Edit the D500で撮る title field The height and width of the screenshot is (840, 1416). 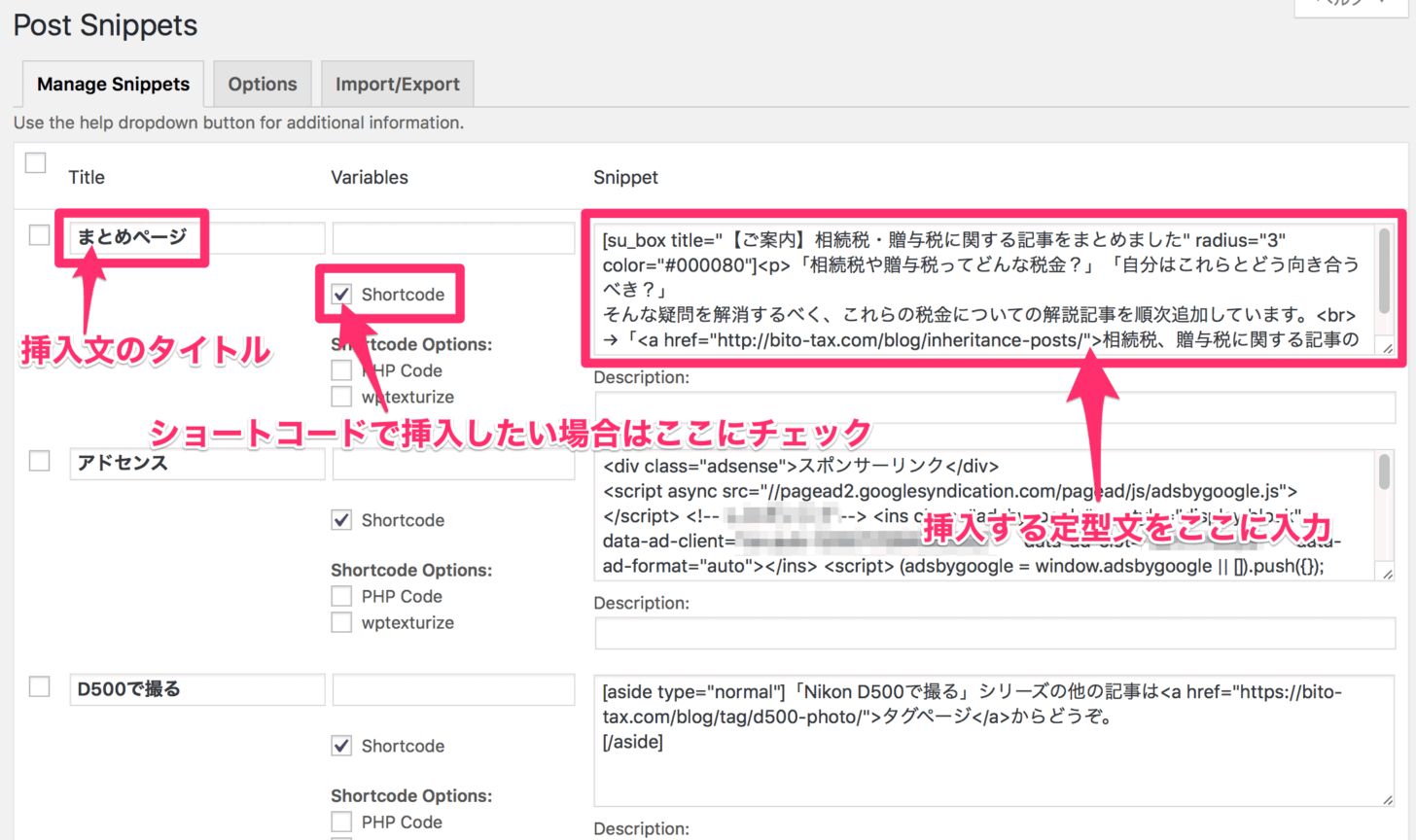coord(197,689)
